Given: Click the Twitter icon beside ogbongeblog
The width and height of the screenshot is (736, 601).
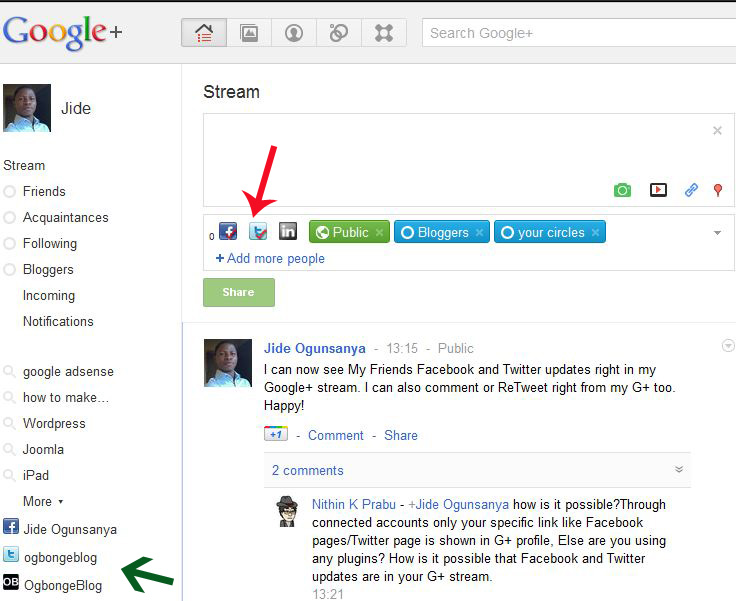Looking at the screenshot, I should pyautogui.click(x=11, y=555).
